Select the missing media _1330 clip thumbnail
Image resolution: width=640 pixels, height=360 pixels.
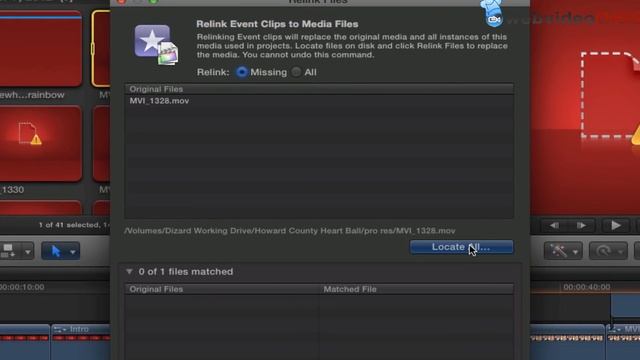40,144
